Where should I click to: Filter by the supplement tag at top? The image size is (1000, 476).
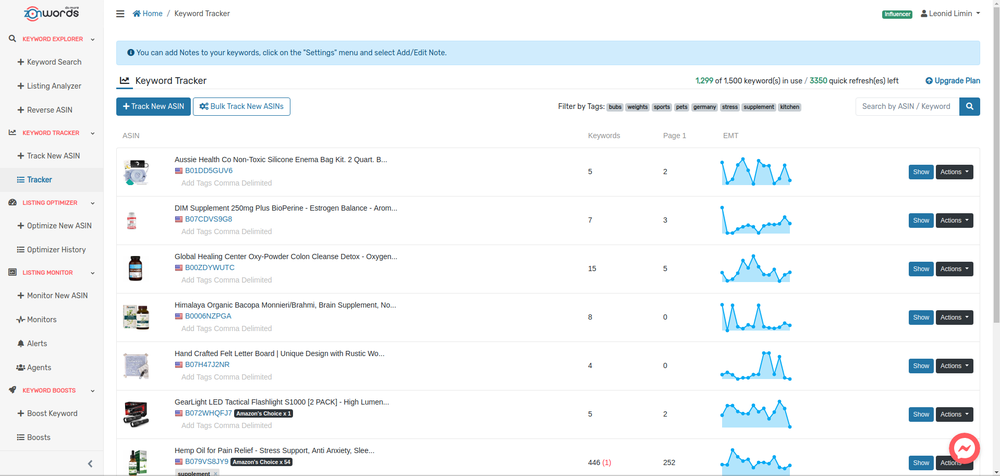(x=759, y=107)
